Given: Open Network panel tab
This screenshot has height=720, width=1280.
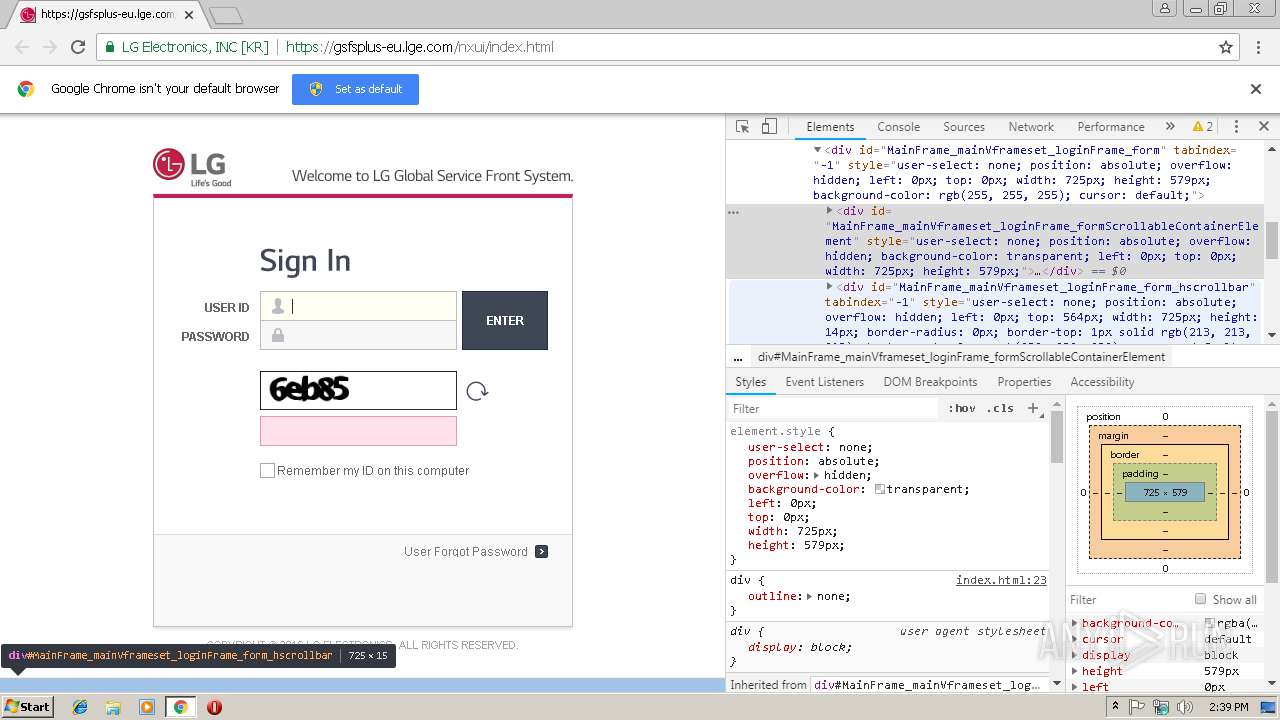Looking at the screenshot, I should pyautogui.click(x=1031, y=127).
